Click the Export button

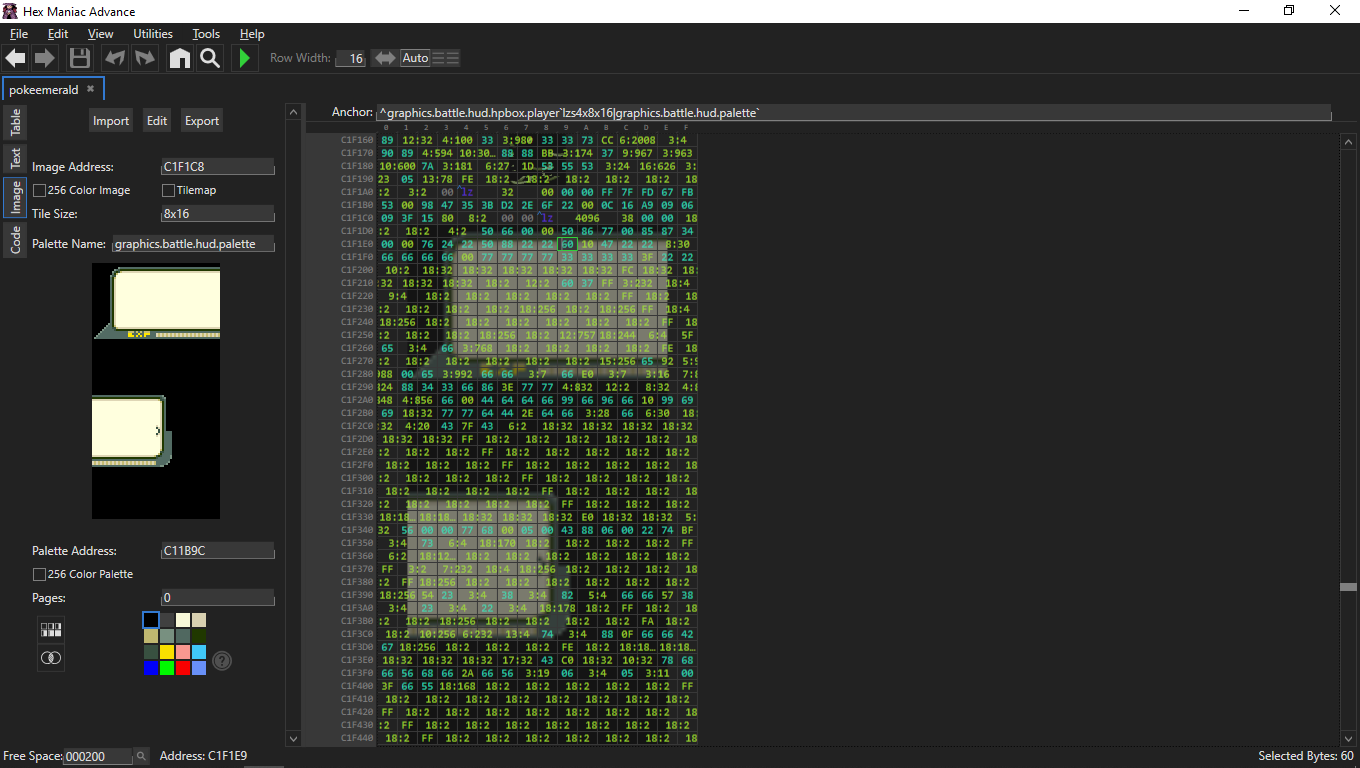coord(201,121)
